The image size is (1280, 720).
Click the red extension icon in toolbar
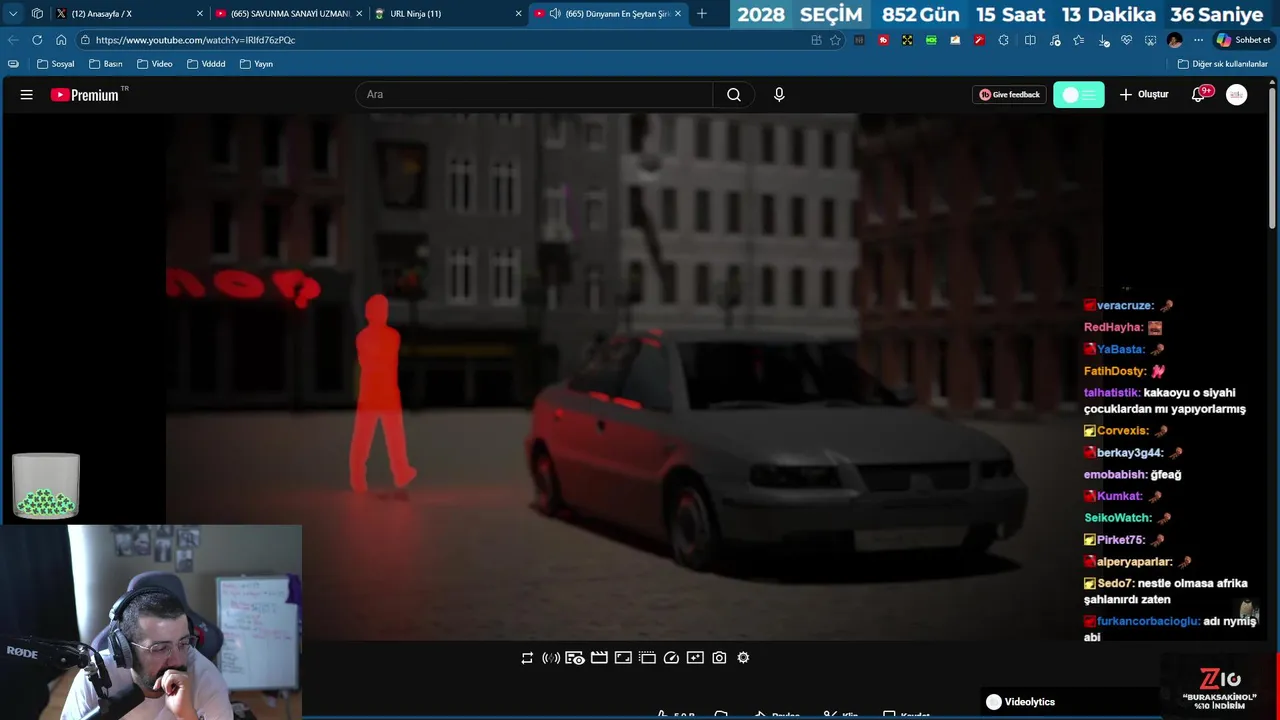(x=883, y=40)
